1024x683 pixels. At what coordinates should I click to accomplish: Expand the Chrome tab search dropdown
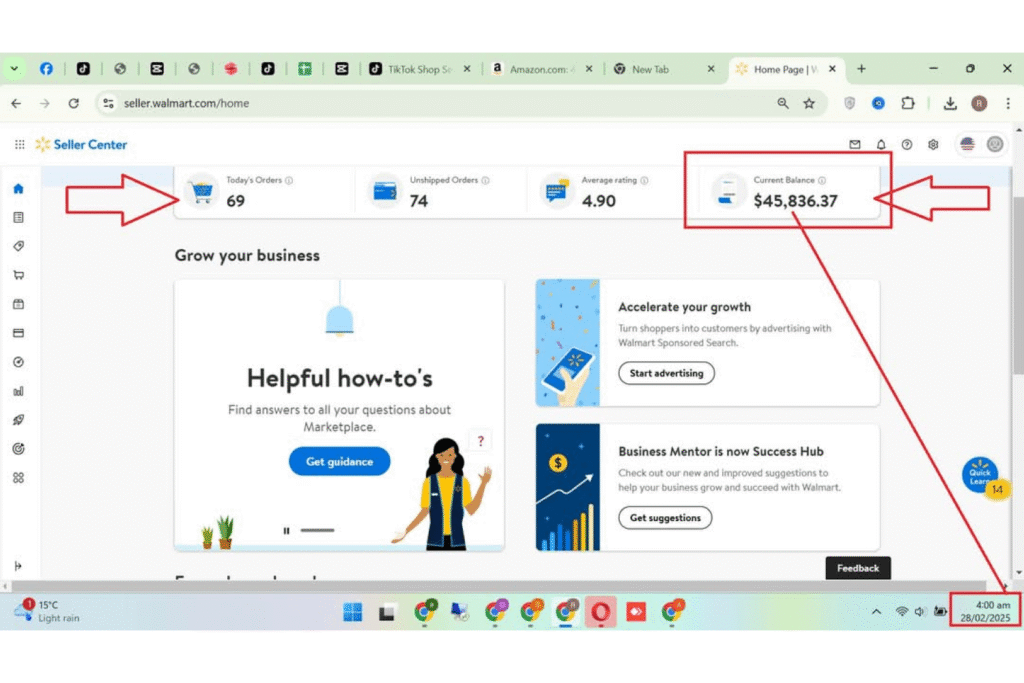point(14,69)
